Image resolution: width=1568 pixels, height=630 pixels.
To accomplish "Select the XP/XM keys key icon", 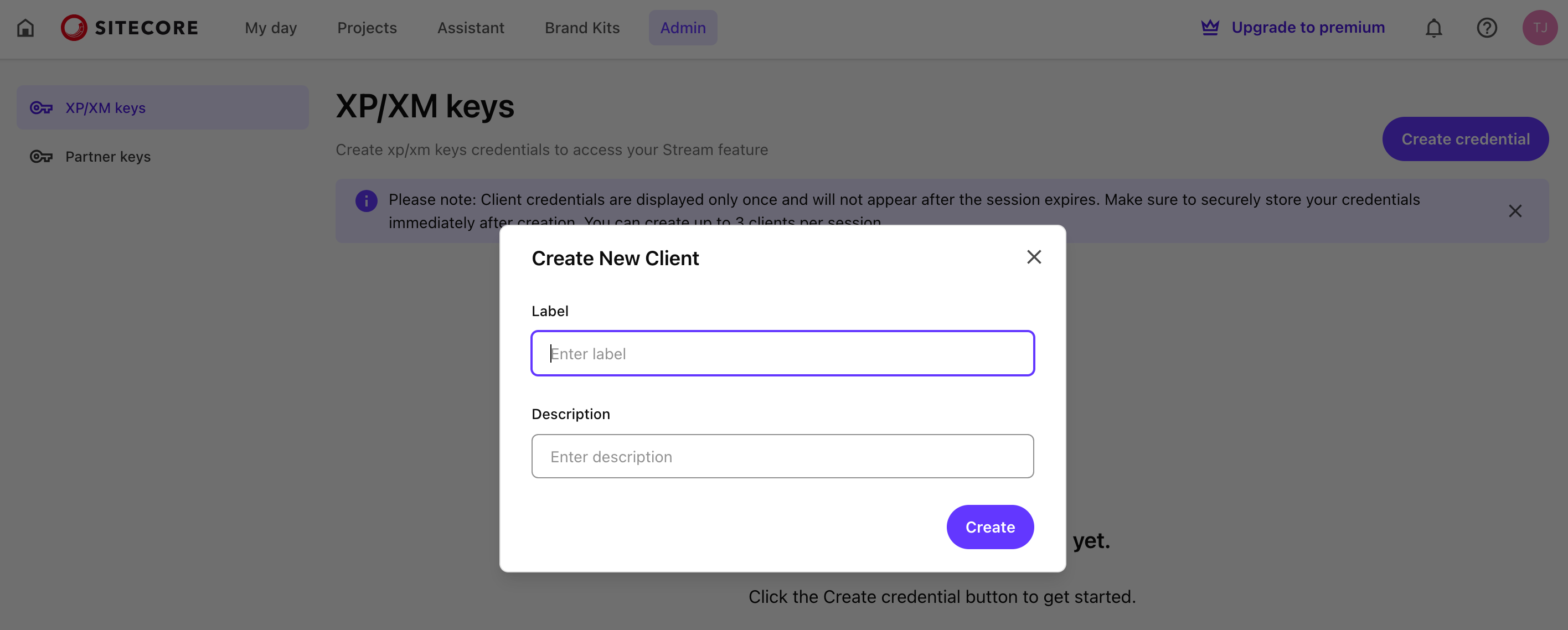I will pos(41,107).
